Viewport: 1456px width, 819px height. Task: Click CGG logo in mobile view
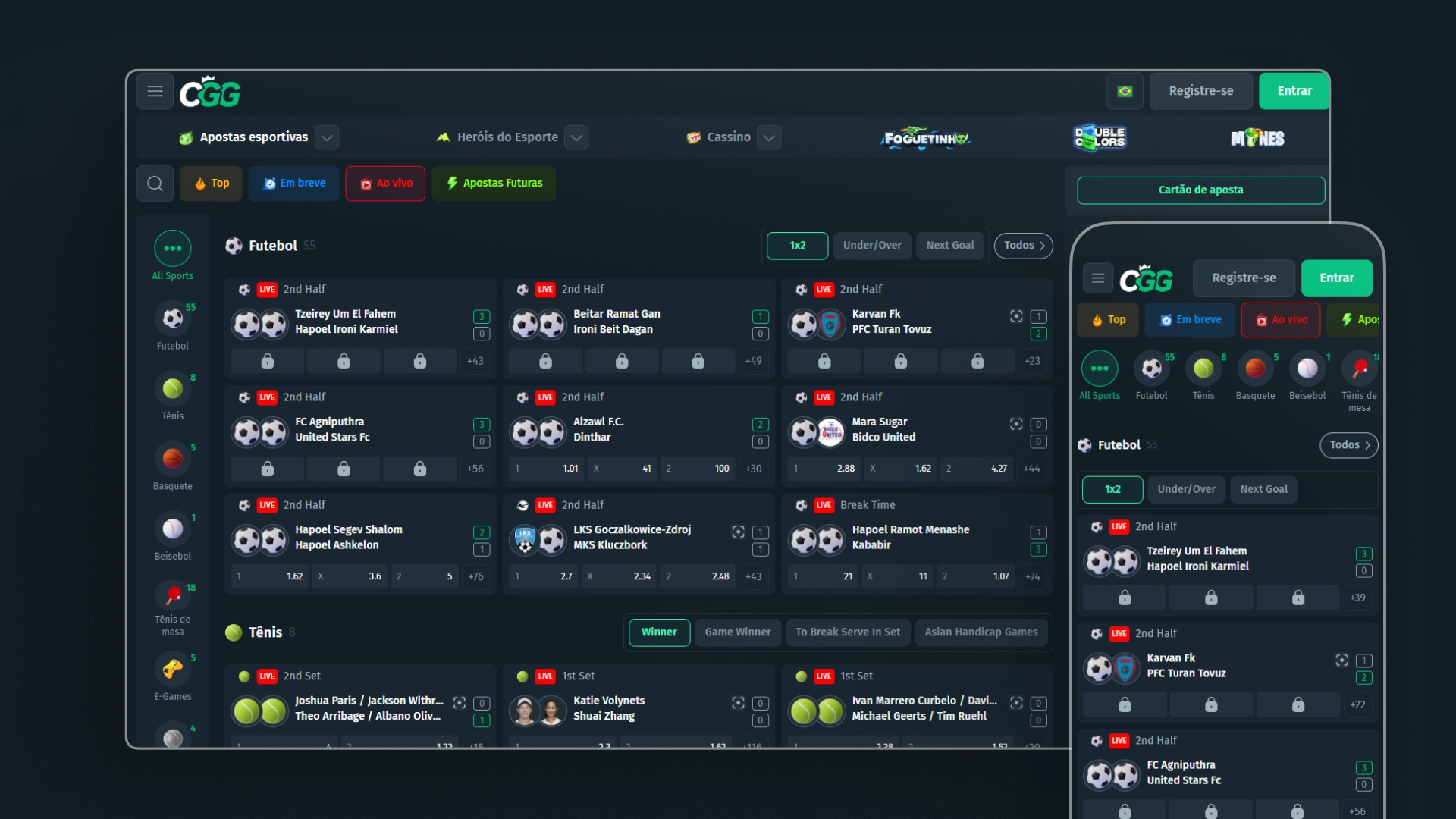tap(1147, 279)
